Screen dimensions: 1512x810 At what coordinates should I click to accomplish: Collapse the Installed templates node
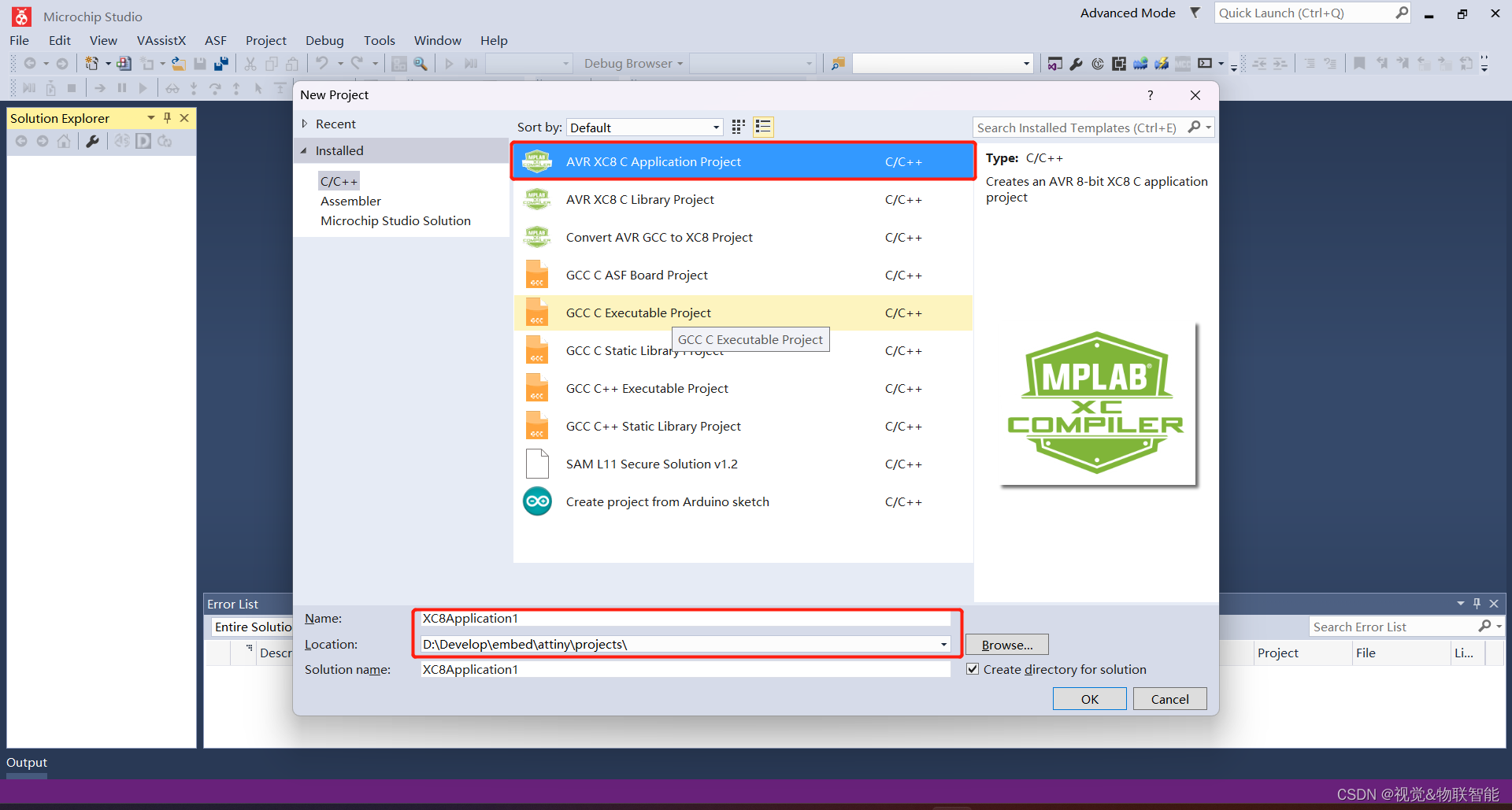click(305, 150)
